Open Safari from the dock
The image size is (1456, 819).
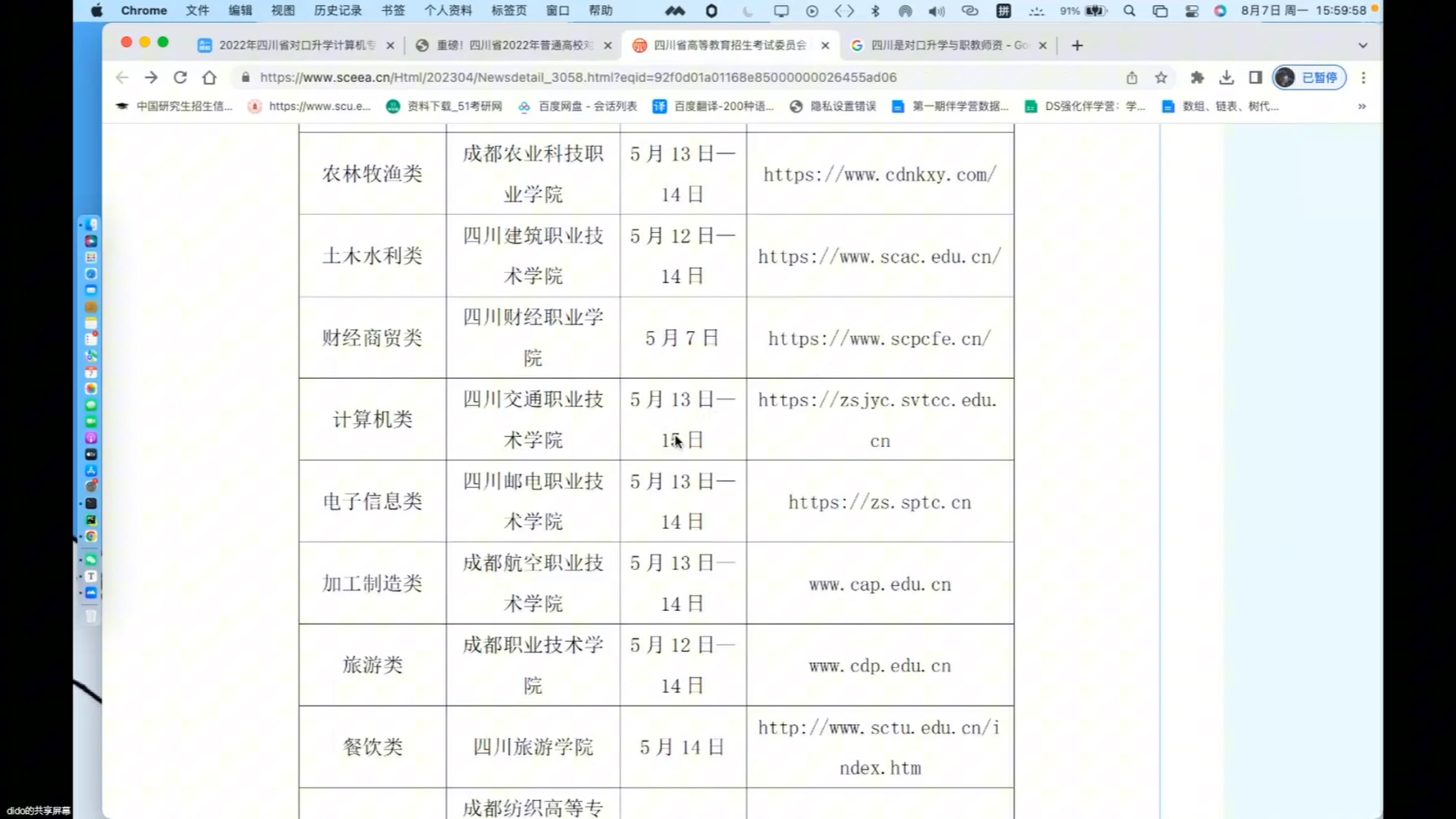[x=90, y=274]
